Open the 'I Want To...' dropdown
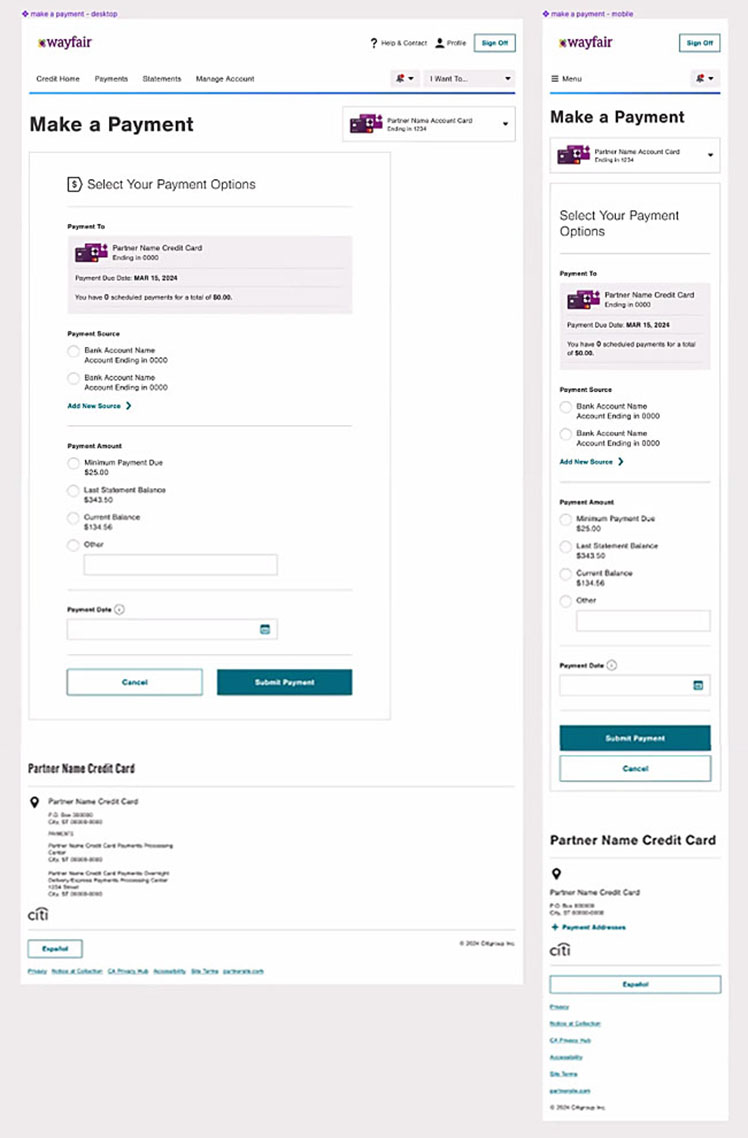This screenshot has height=1138, width=748. (469, 78)
